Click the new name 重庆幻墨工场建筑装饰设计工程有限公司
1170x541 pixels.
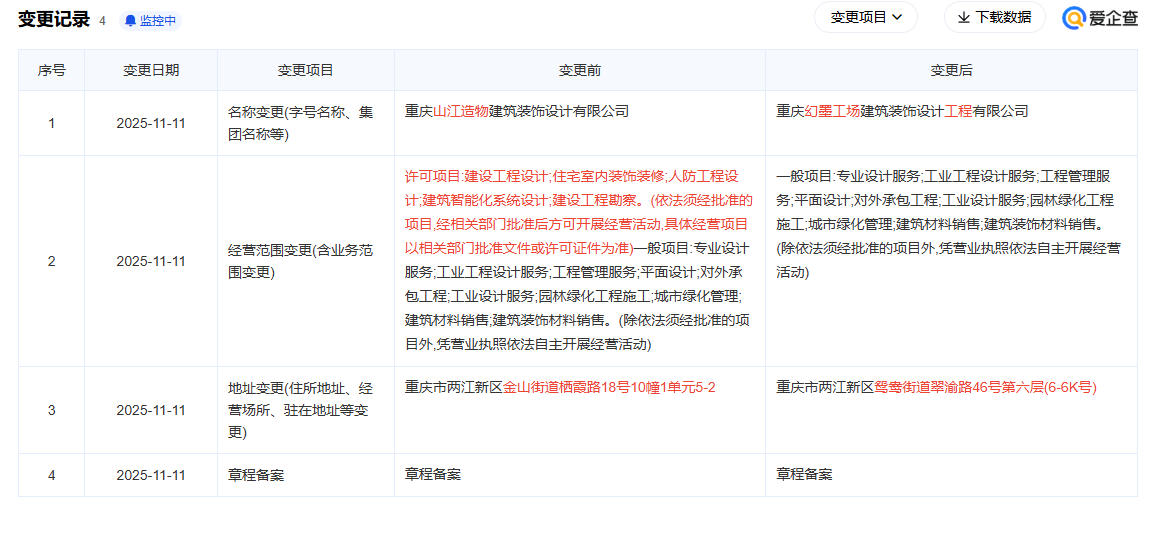pyautogui.click(x=901, y=111)
